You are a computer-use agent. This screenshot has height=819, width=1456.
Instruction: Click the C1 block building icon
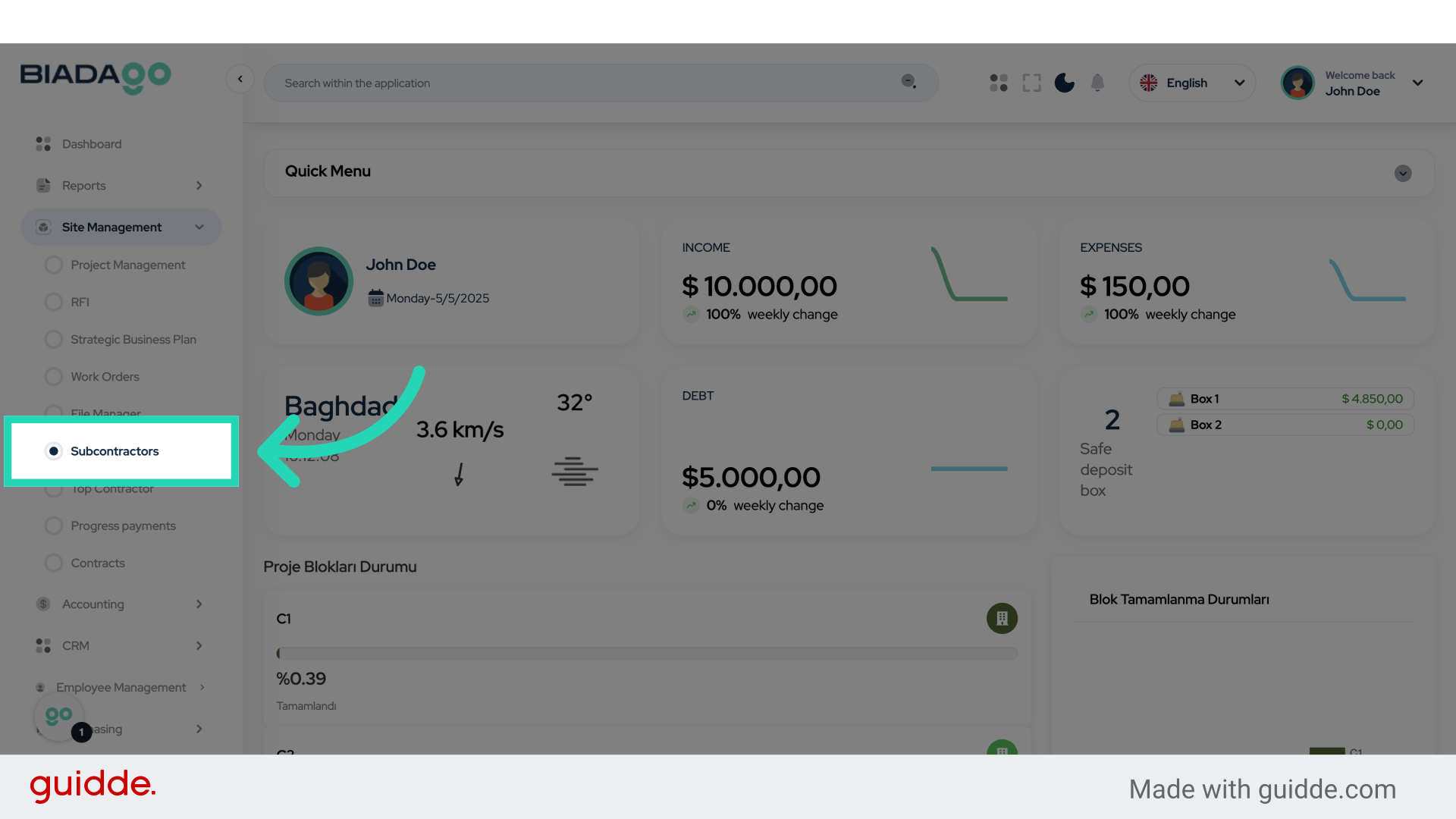(x=1002, y=618)
